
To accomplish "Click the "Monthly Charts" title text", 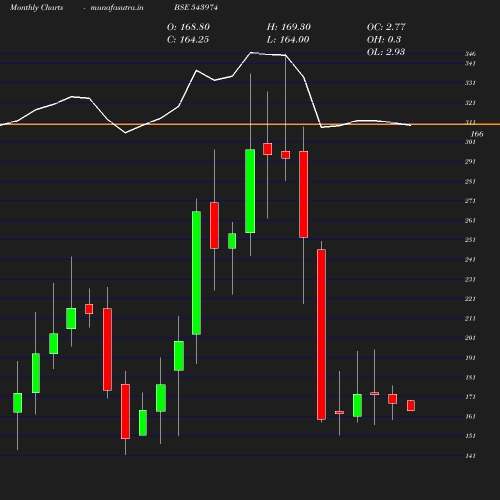I will [x=37, y=7].
